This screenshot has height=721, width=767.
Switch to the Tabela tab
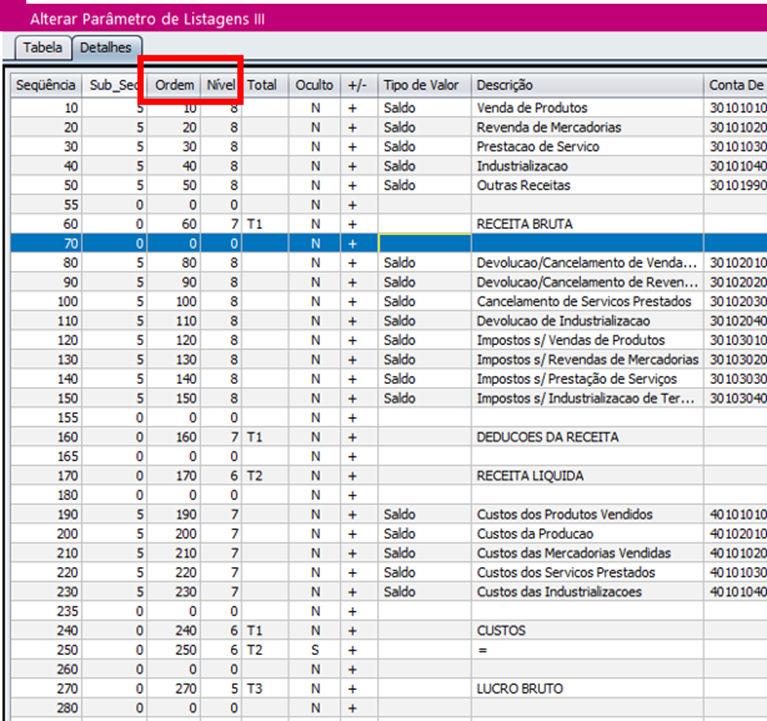click(42, 47)
